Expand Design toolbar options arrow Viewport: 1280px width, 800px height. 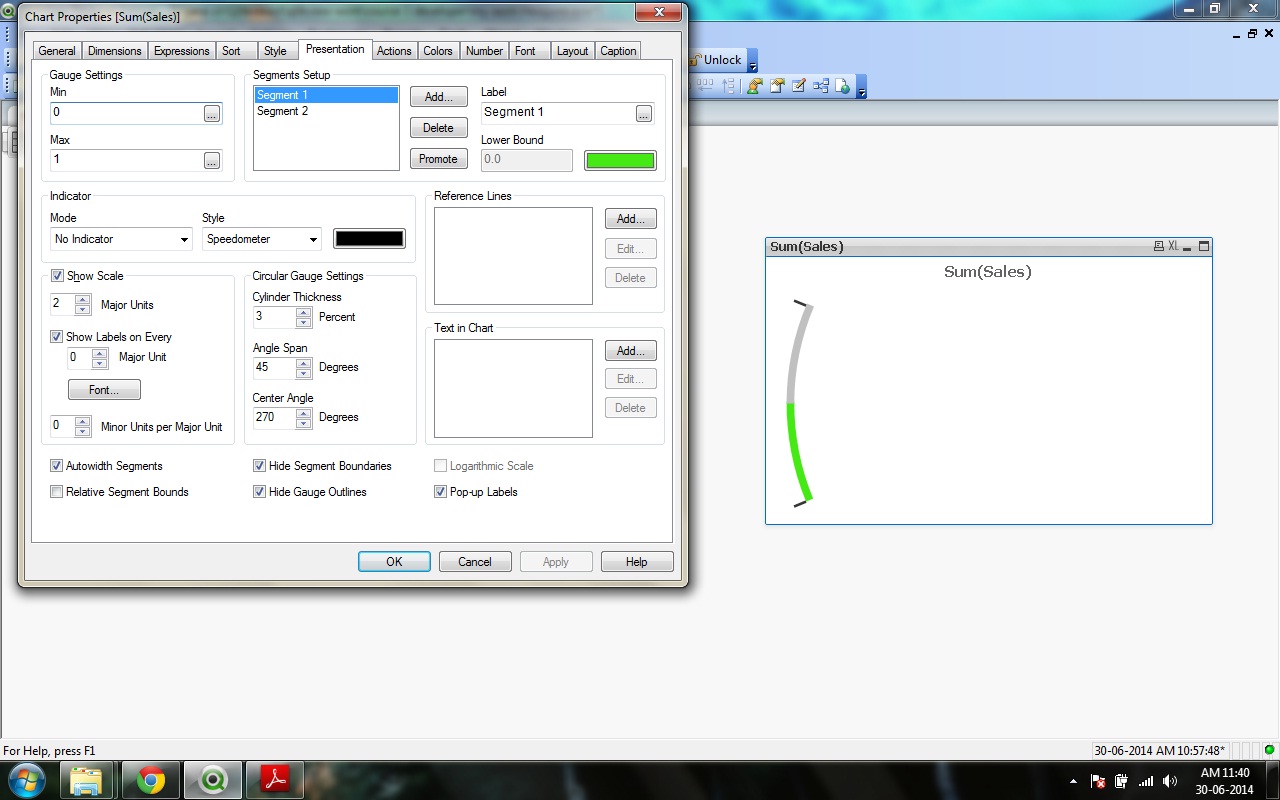tap(862, 87)
